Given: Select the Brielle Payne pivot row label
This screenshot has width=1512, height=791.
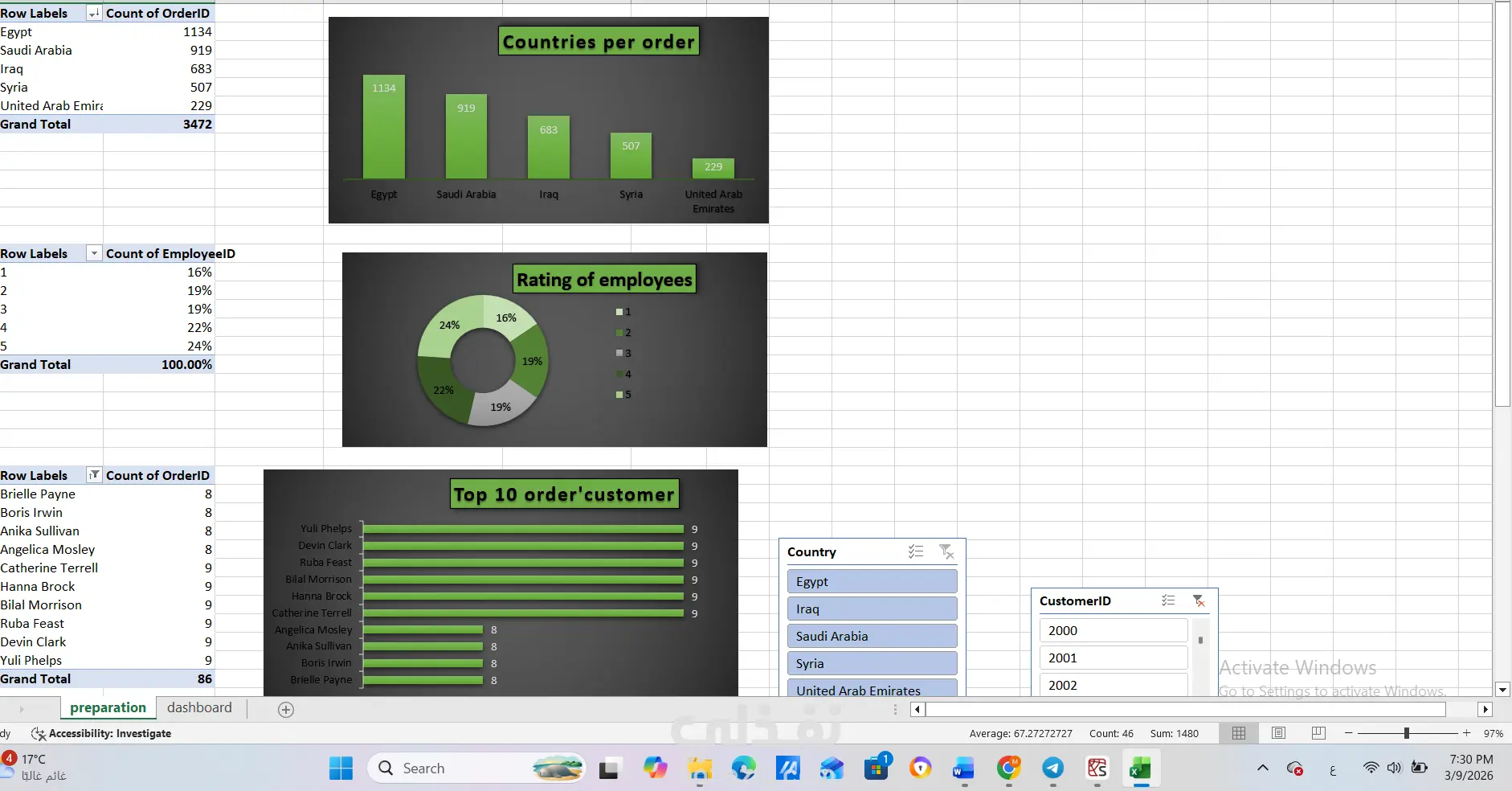Looking at the screenshot, I should click(51, 494).
